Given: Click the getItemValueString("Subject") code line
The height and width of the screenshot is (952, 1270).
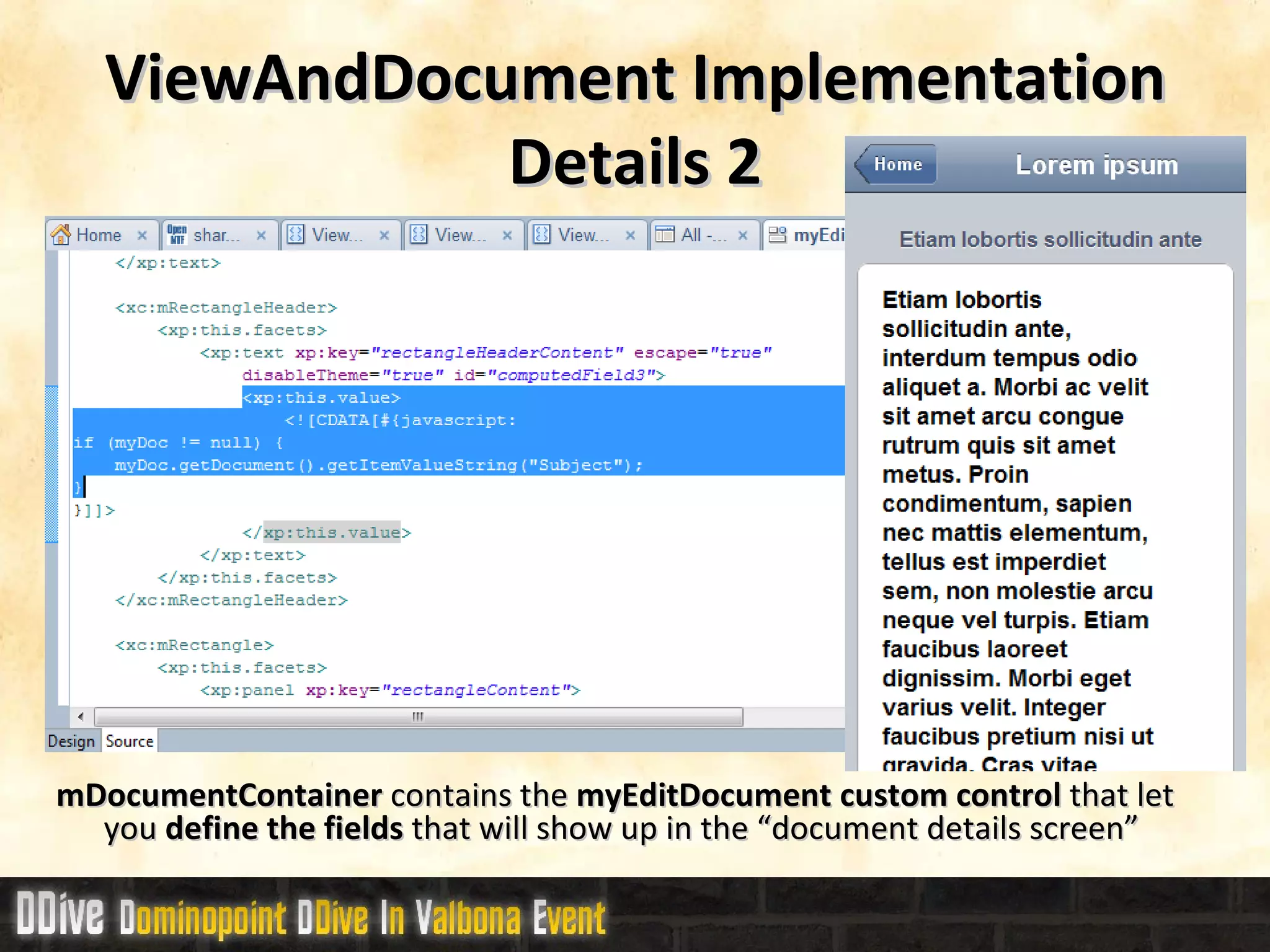Looking at the screenshot, I should tap(379, 465).
